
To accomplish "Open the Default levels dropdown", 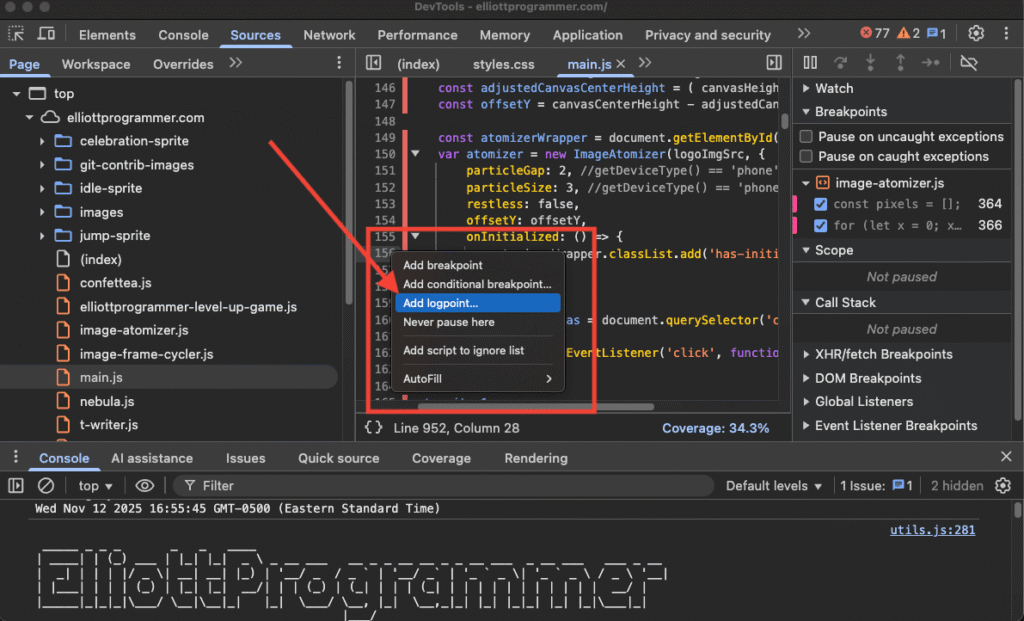I will 774,486.
